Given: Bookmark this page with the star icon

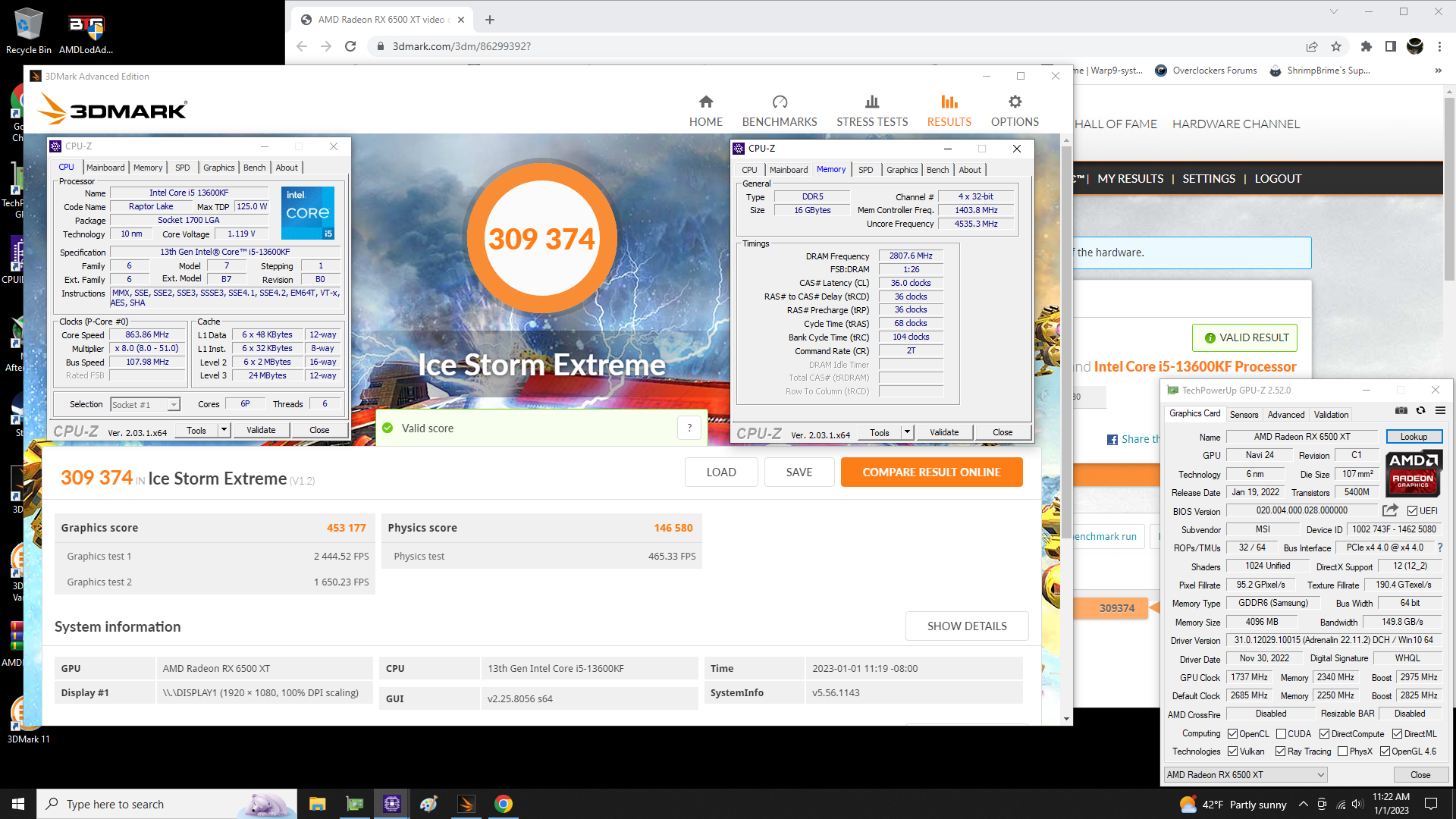Looking at the screenshot, I should coord(1336,46).
